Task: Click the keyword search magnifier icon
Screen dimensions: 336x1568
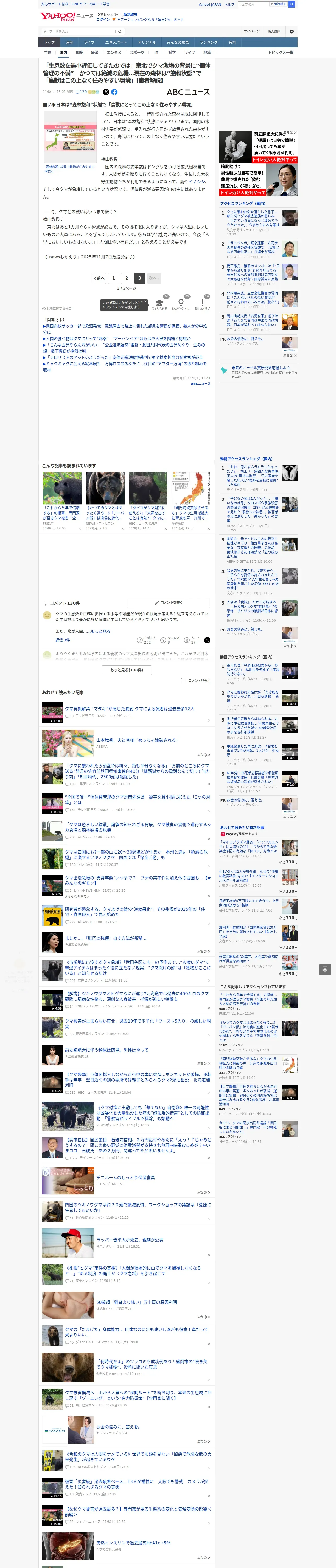Action: point(120,32)
